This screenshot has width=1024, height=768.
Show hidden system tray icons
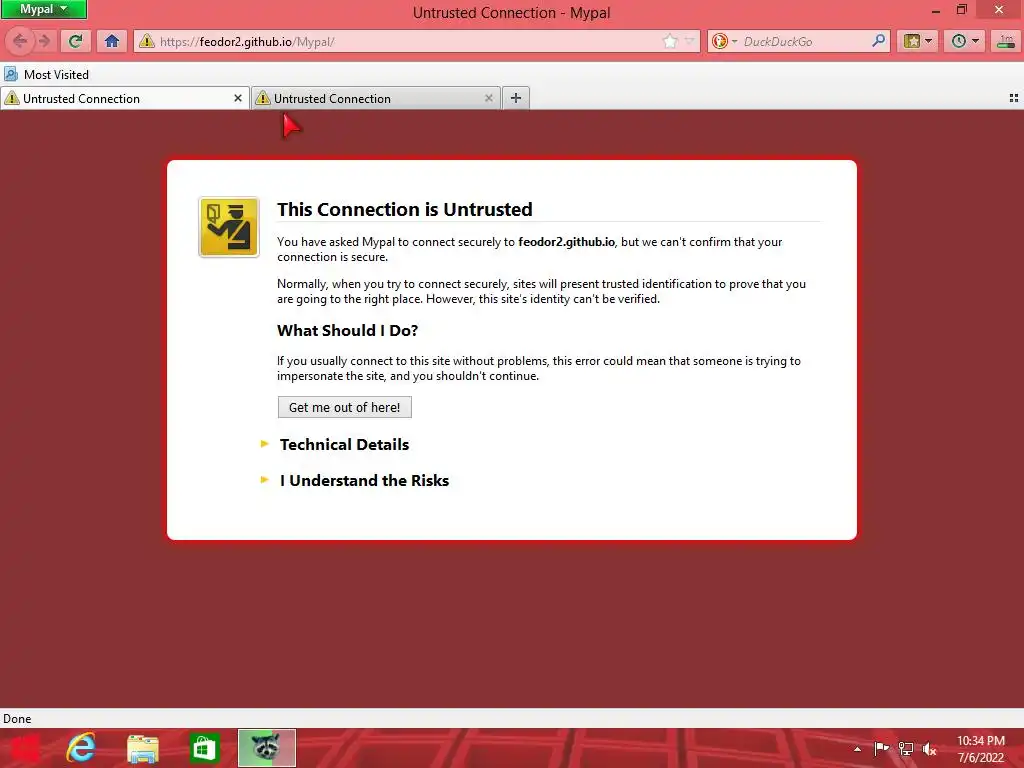pos(857,749)
